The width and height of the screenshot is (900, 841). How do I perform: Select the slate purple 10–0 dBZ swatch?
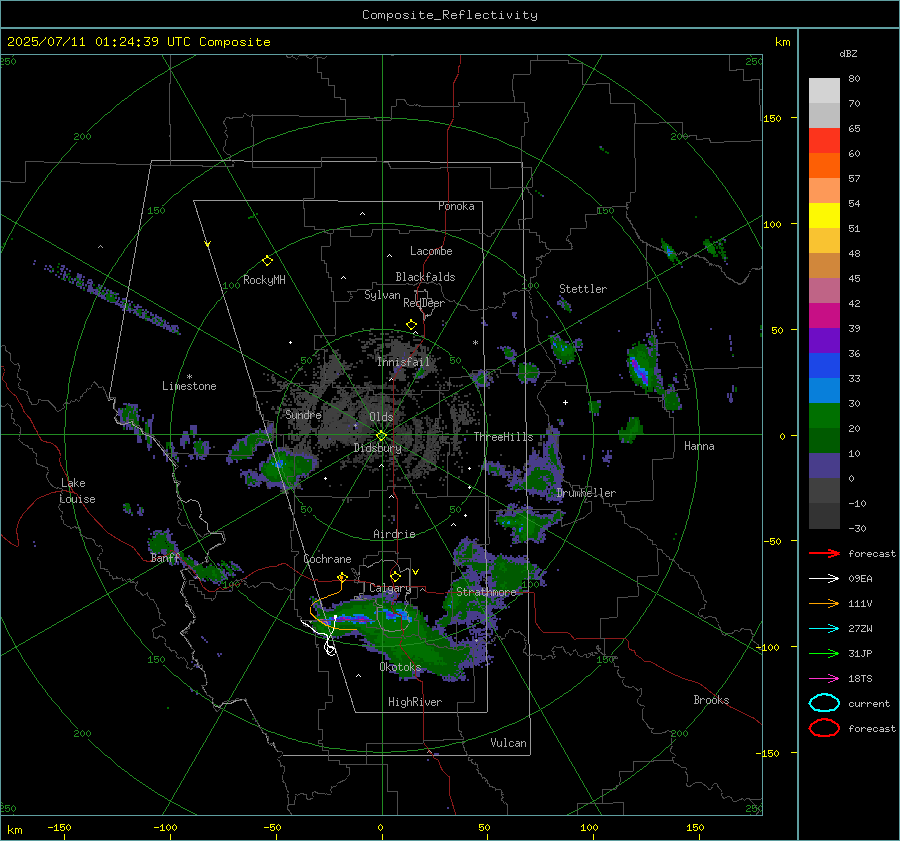(824, 465)
